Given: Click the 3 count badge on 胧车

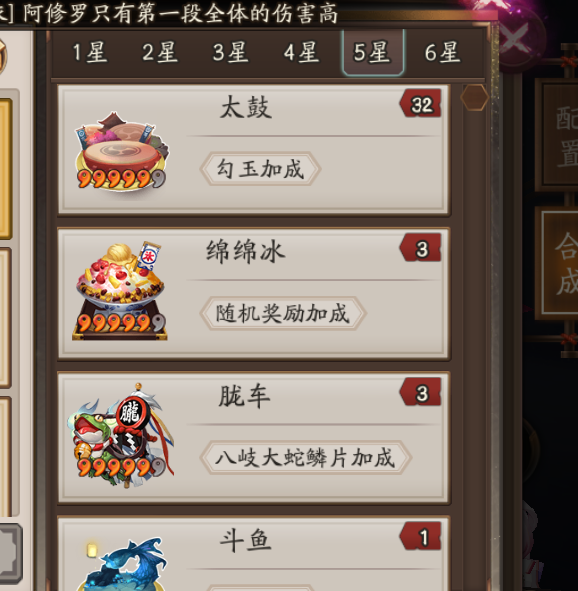Looking at the screenshot, I should (421, 392).
